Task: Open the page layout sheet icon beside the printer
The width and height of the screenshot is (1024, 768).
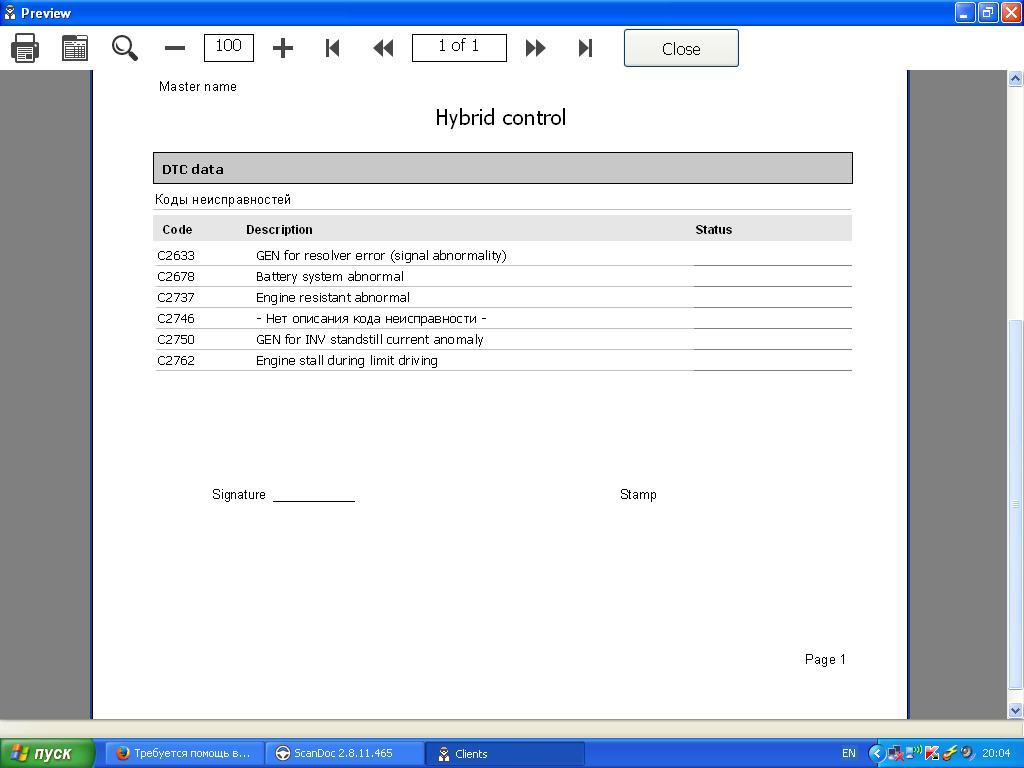Action: tap(74, 48)
